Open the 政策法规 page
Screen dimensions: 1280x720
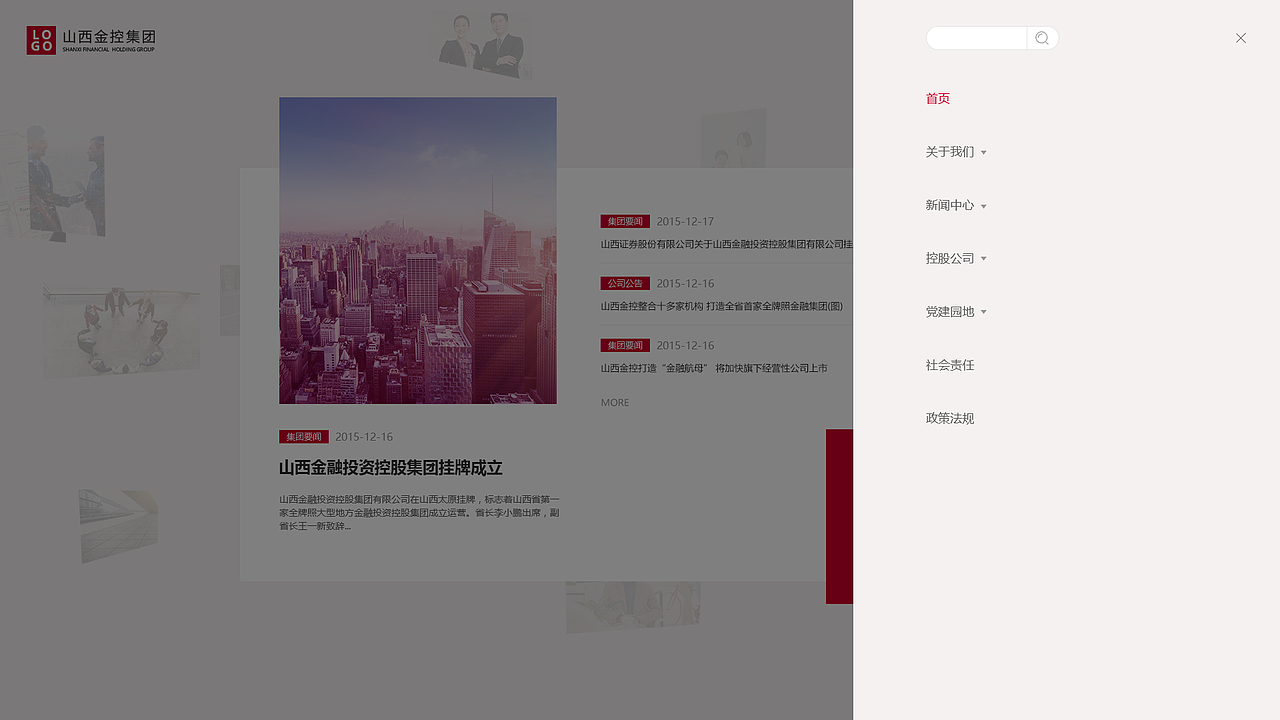point(950,418)
